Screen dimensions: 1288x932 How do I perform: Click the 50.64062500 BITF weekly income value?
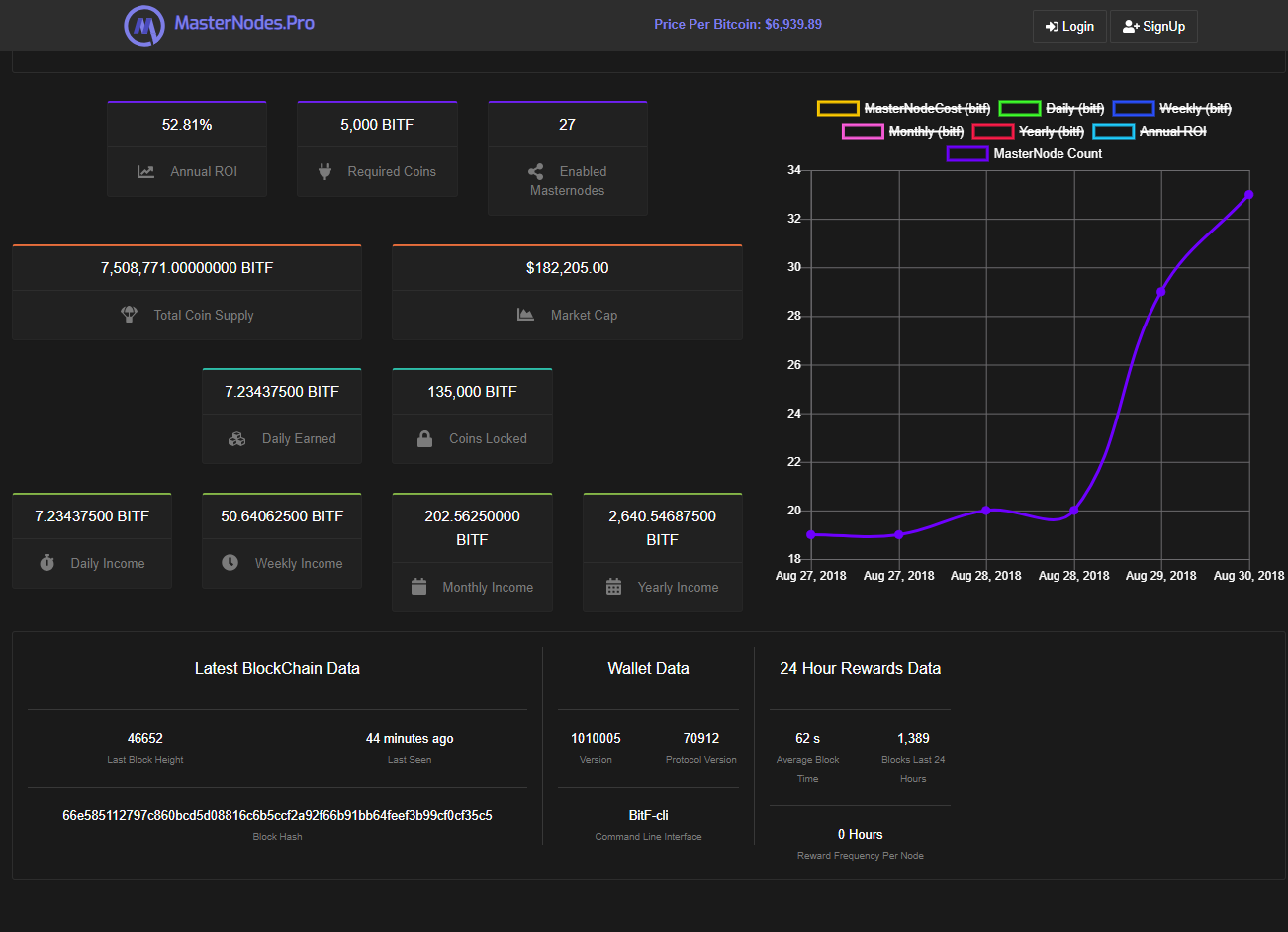282,516
